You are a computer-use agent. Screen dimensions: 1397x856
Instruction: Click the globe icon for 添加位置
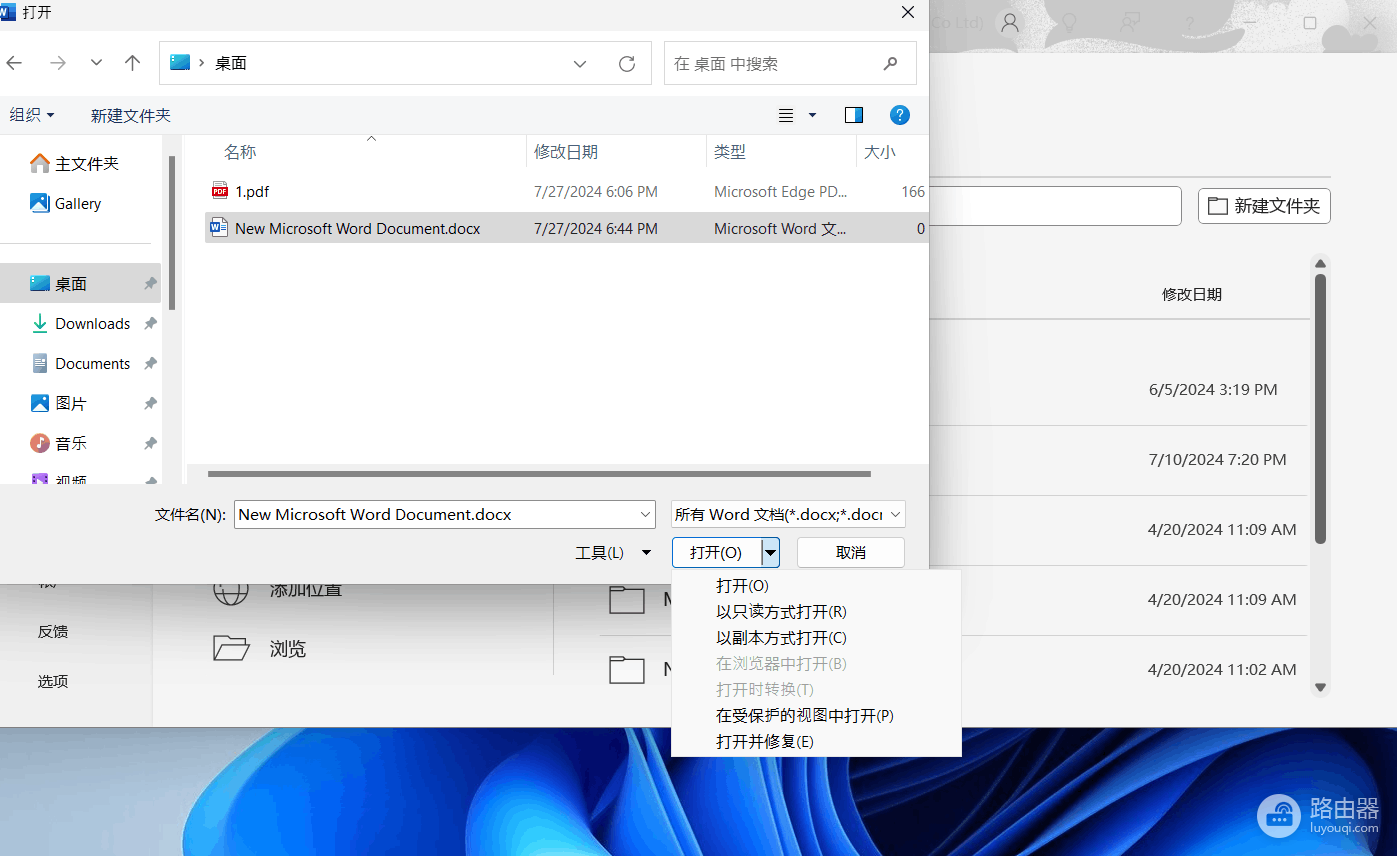pos(231,592)
